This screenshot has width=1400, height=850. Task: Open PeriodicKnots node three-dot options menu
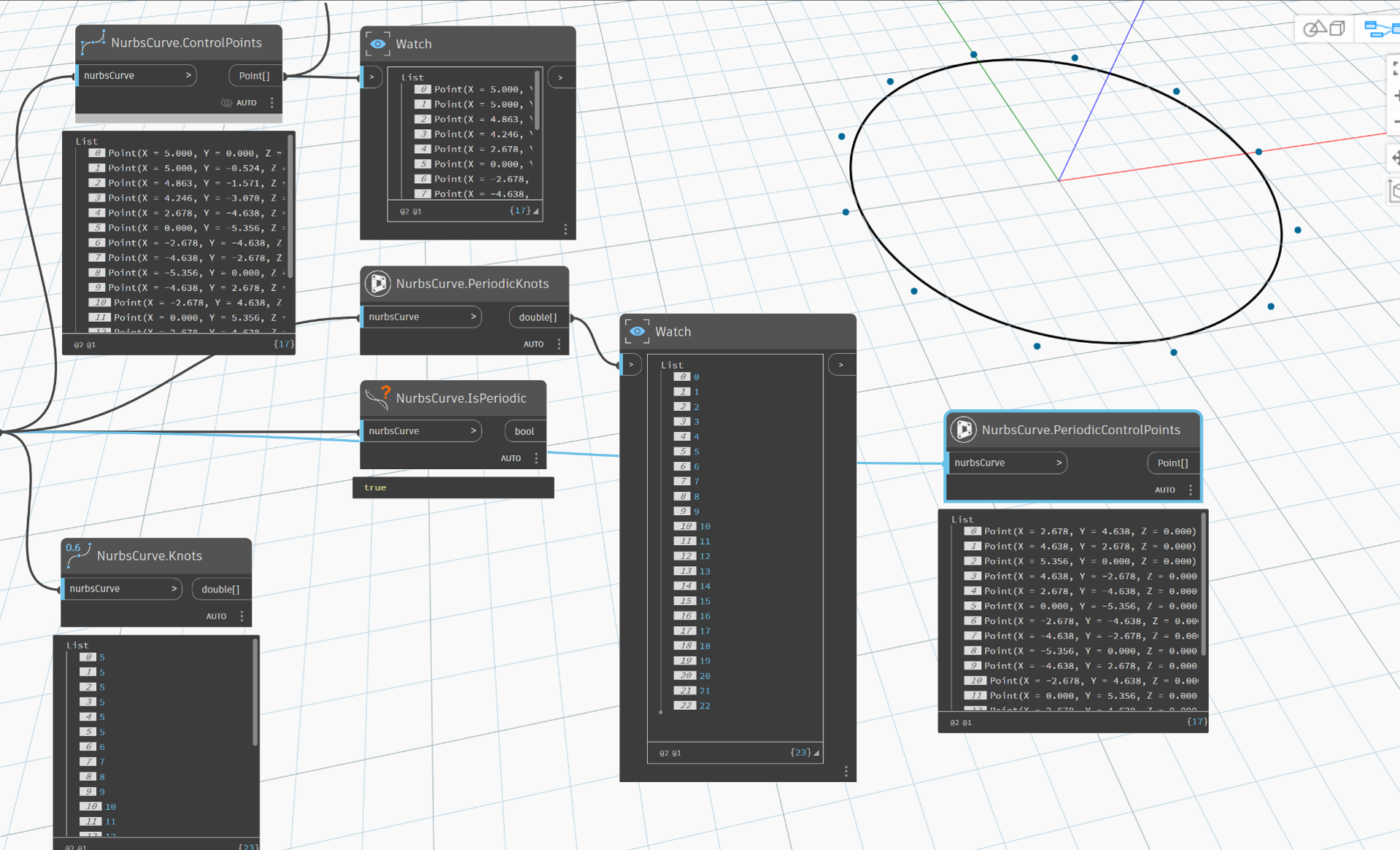pyautogui.click(x=559, y=344)
